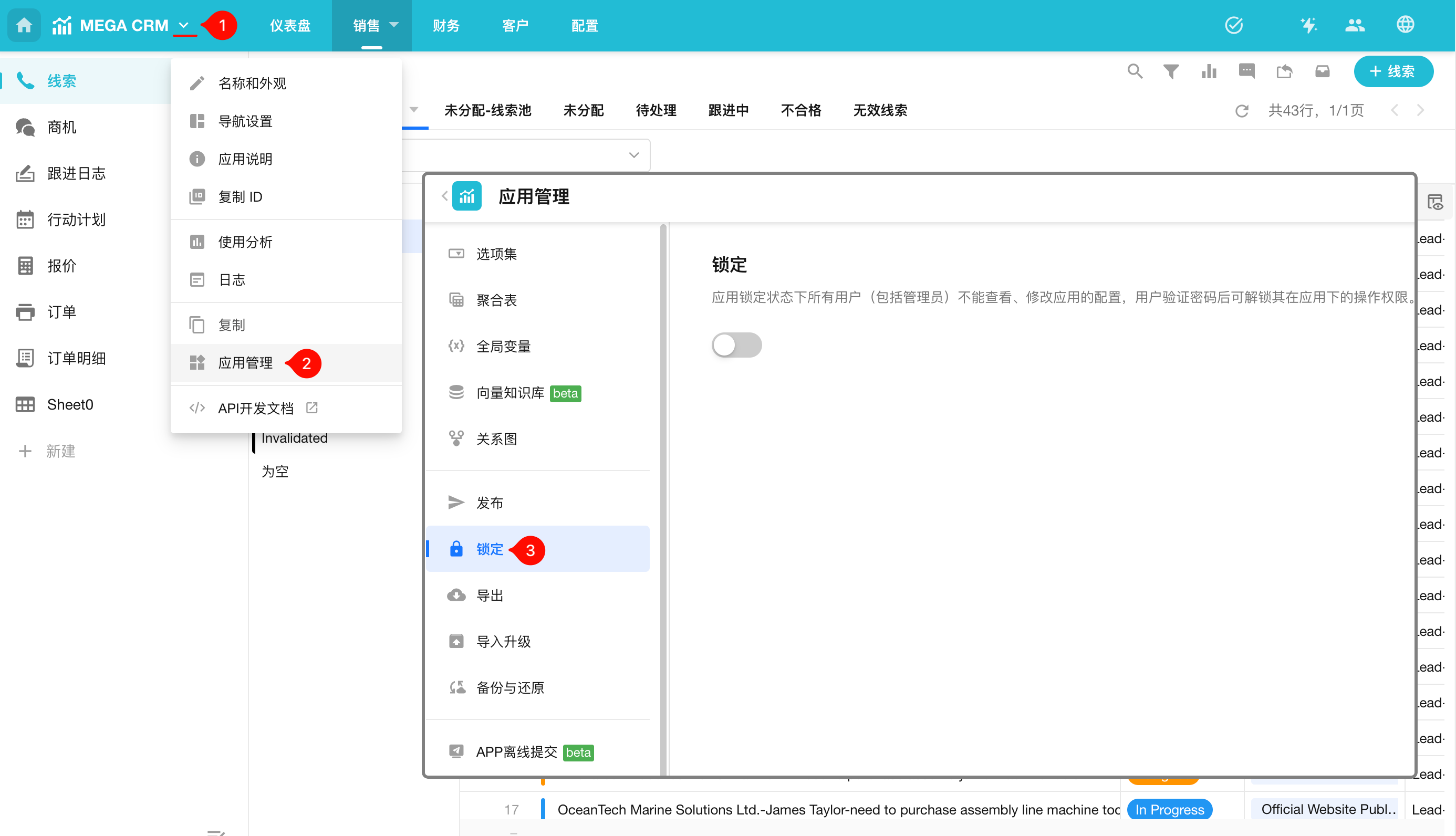Open the 商机 worksheet in sidebar
The width and height of the screenshot is (1456, 836).
61,127
